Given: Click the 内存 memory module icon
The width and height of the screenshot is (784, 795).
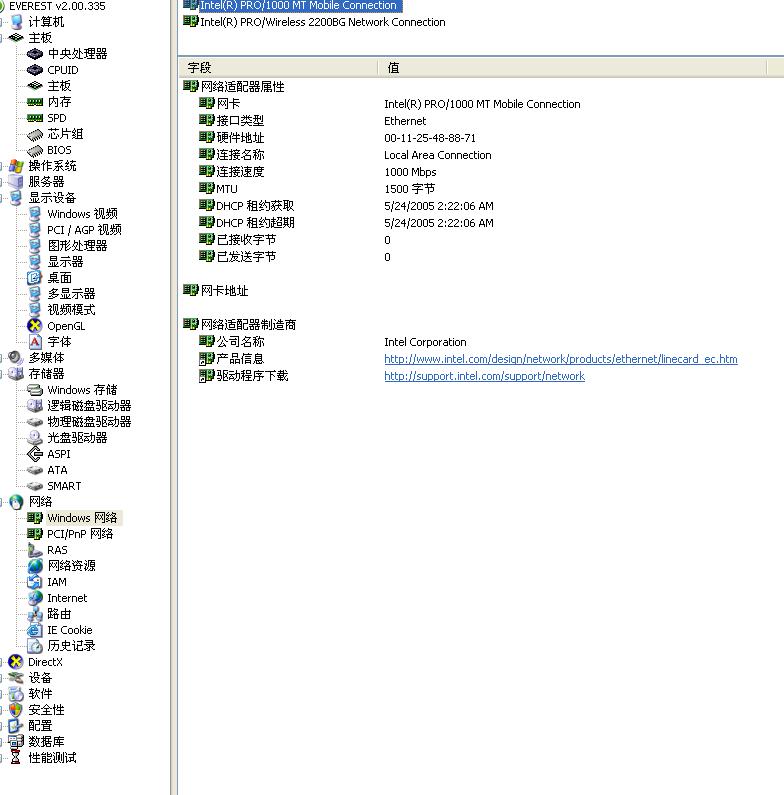Looking at the screenshot, I should [34, 102].
